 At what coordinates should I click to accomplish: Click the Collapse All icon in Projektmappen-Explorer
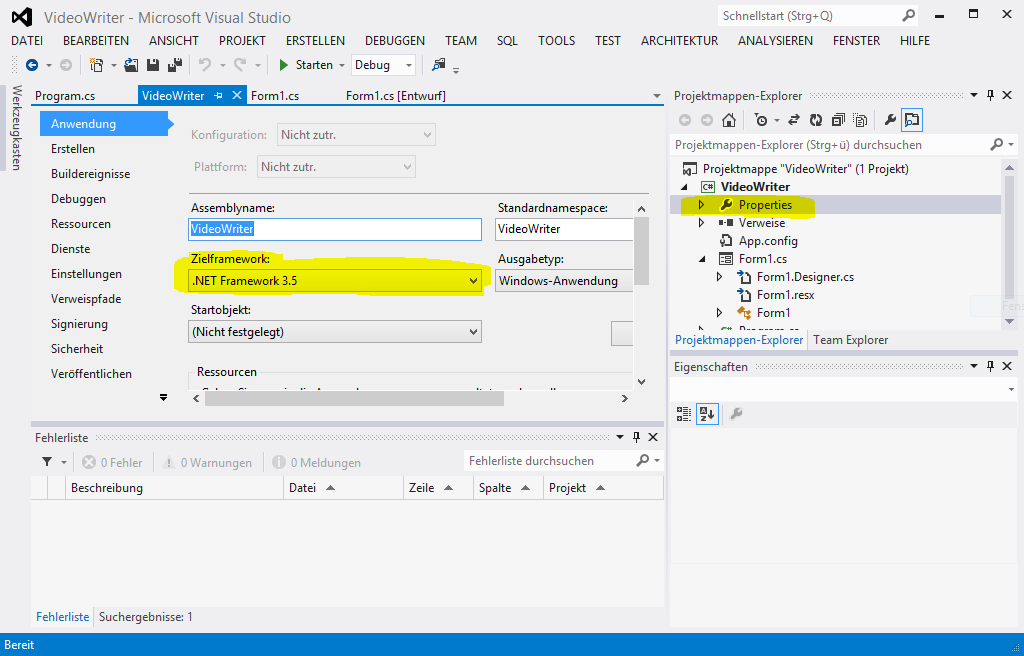click(x=838, y=120)
